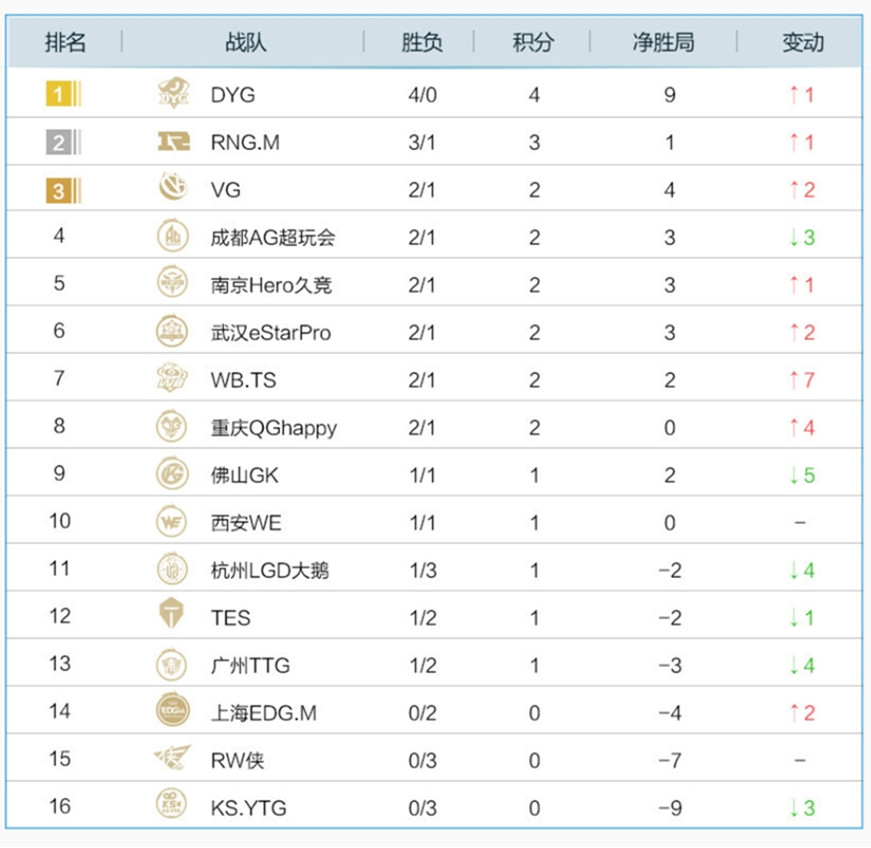Select the 上海EDG.M team name
The height and width of the screenshot is (848, 871).
264,713
